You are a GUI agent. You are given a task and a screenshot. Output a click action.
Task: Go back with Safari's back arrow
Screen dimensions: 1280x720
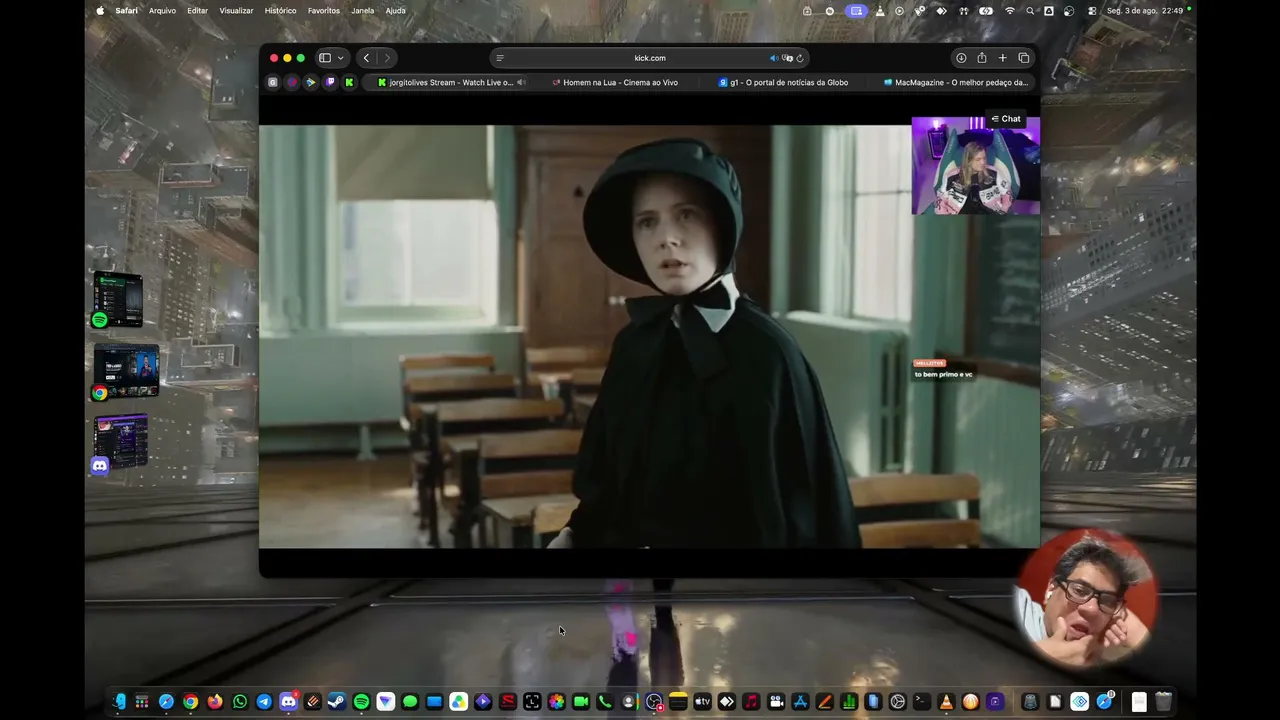point(366,58)
